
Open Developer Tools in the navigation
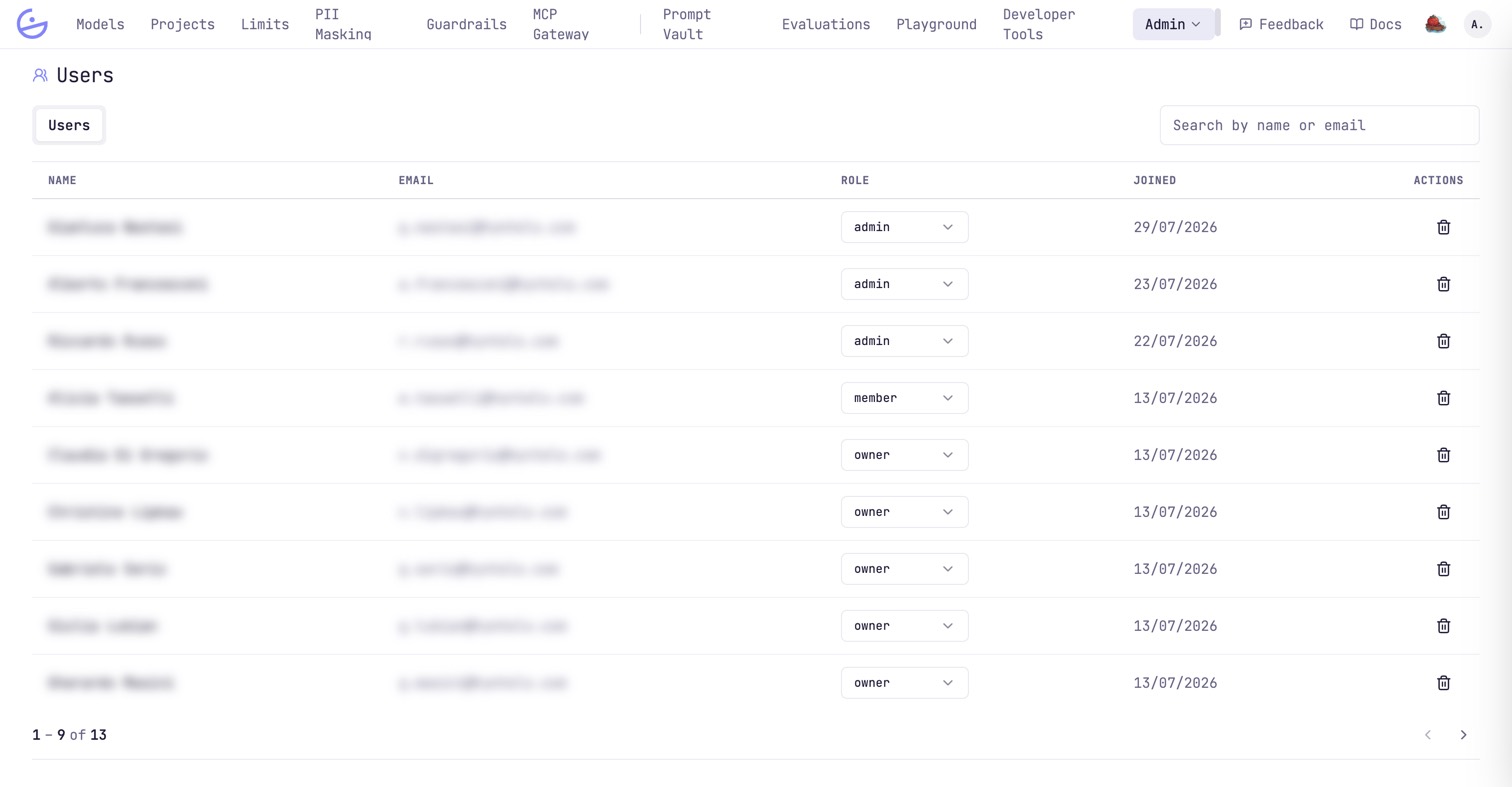click(1039, 24)
